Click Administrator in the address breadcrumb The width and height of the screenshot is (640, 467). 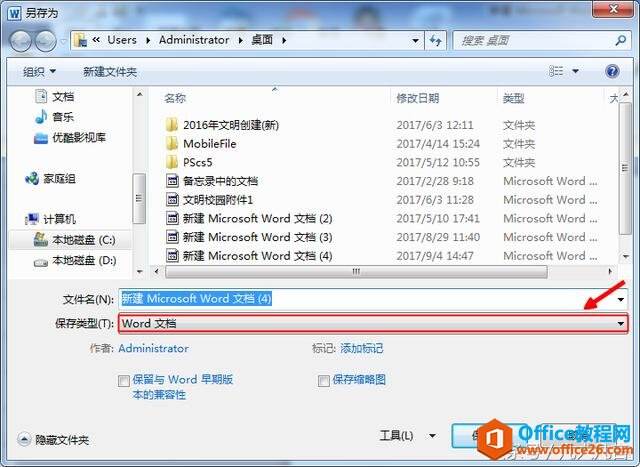click(194, 40)
